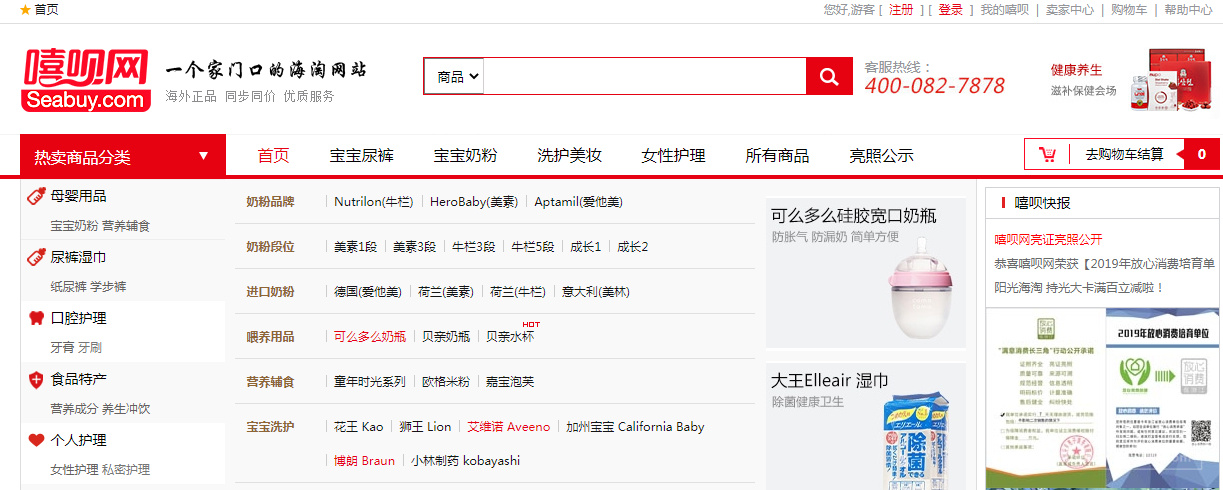Click 加州宝宝 California Baby link
Viewport: 1223px width, 490px height.
pyautogui.click(x=635, y=427)
